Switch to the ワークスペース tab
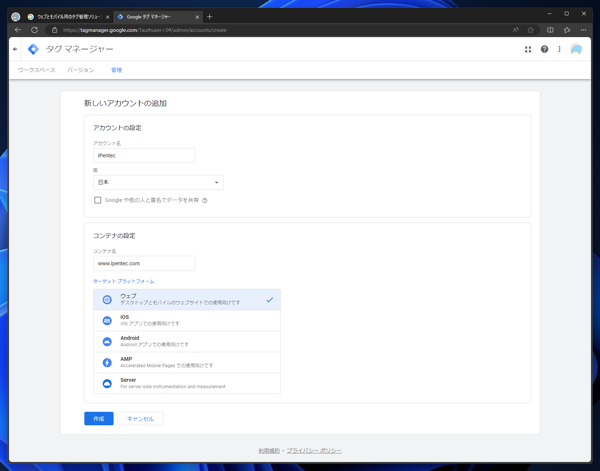 click(x=36, y=70)
